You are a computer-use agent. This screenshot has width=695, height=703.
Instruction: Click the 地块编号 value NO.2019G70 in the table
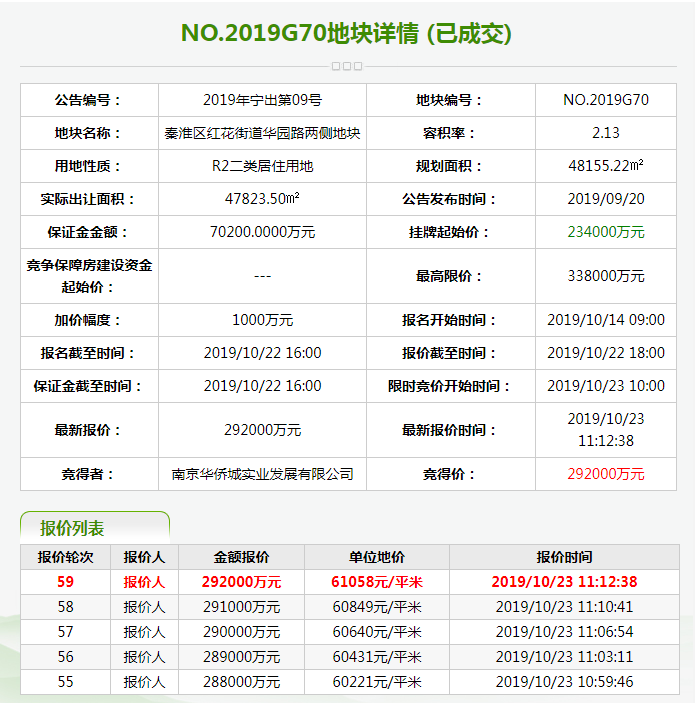coord(606,100)
